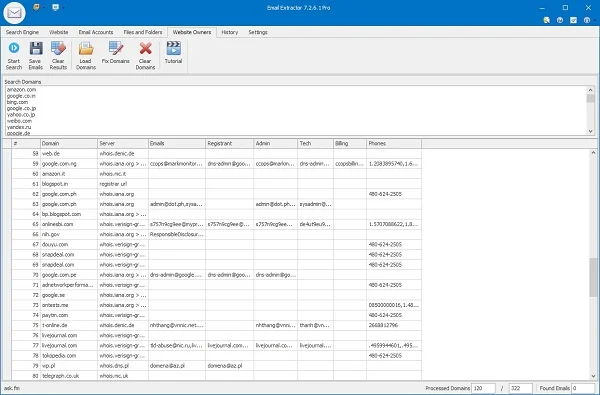Select the bp.blogspot.com domain cell

point(69,214)
